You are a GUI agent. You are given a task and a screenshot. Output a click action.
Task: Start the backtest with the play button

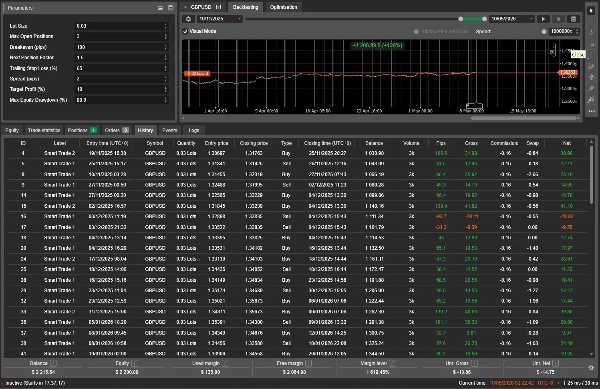[543, 19]
